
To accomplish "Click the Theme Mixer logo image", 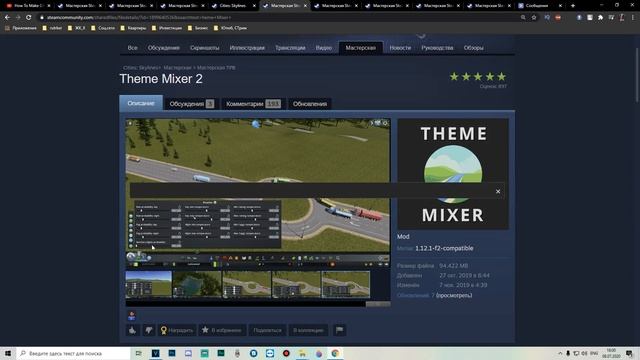I will 453,173.
